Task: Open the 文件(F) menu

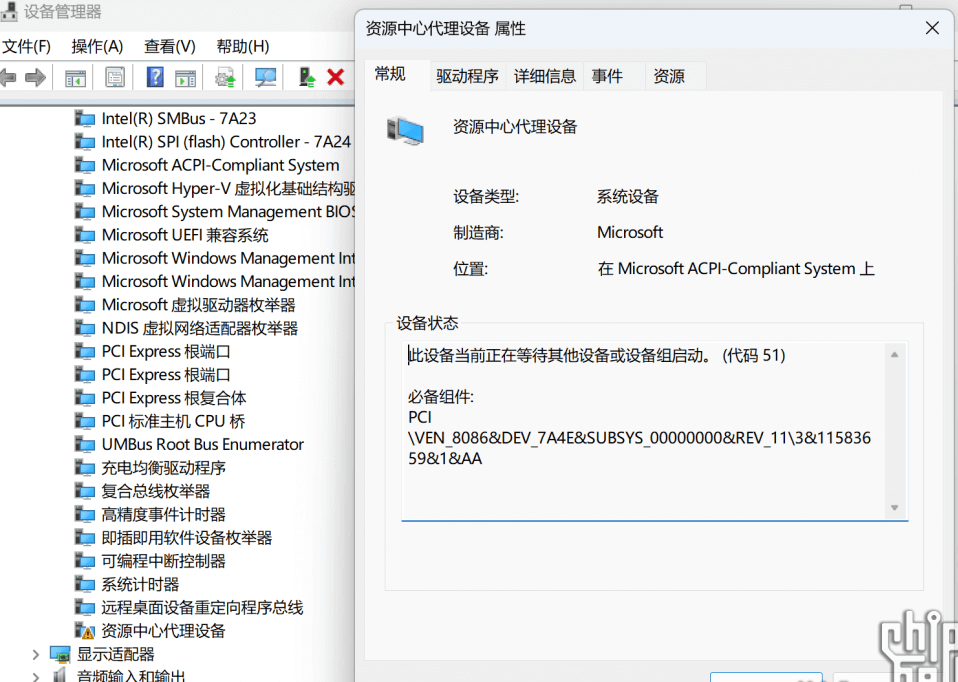Action: [x=26, y=46]
